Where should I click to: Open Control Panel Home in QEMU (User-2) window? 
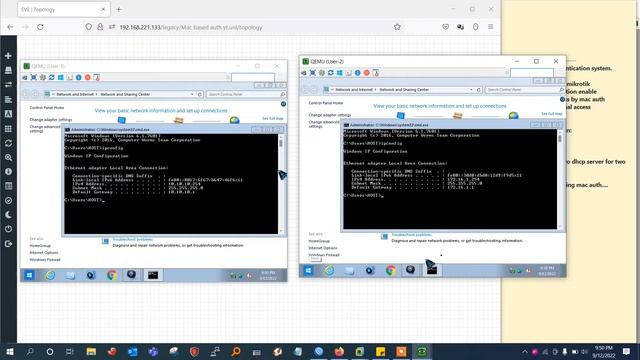pyautogui.click(x=326, y=103)
